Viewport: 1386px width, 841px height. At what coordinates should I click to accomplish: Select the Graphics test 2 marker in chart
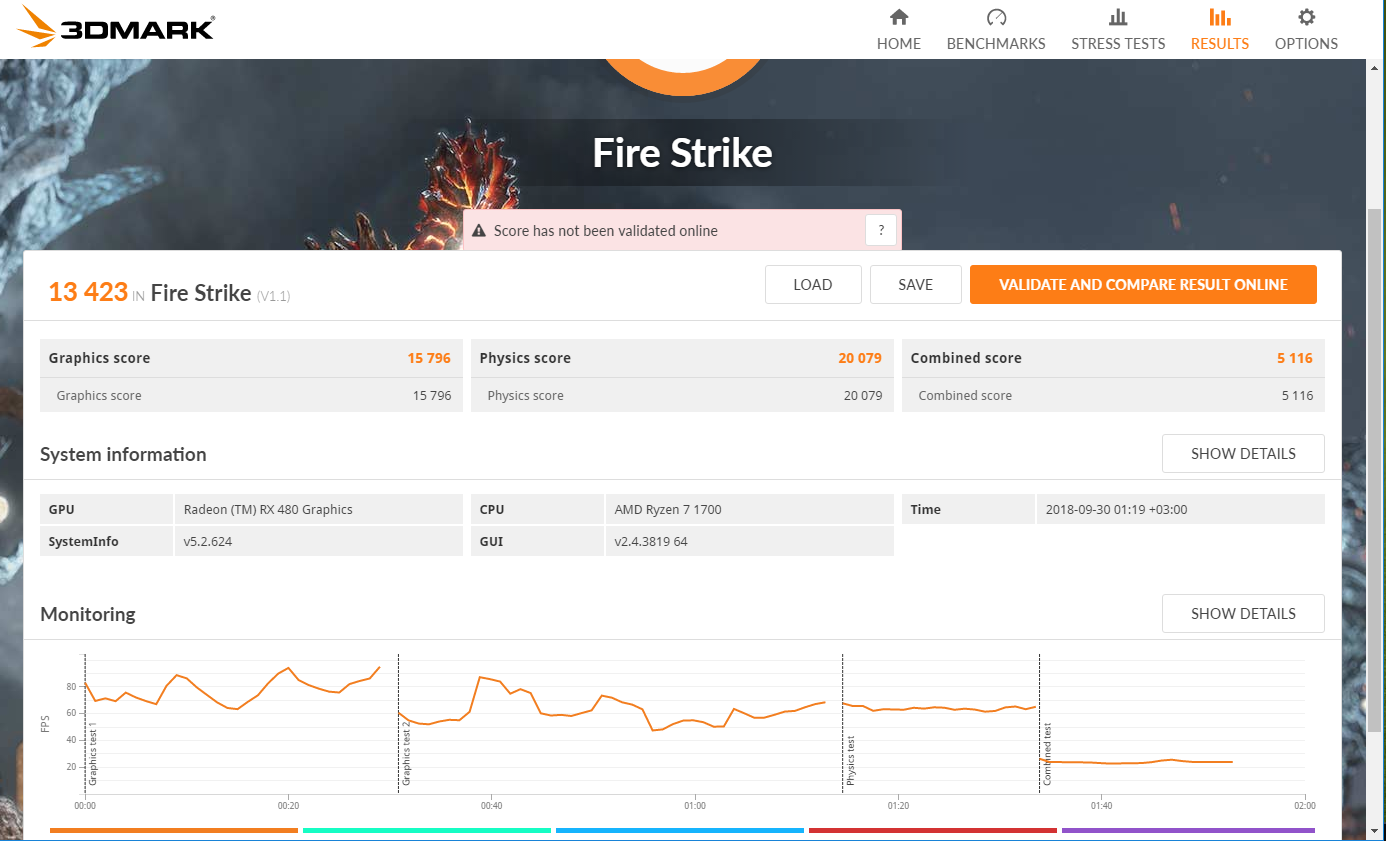[406, 752]
